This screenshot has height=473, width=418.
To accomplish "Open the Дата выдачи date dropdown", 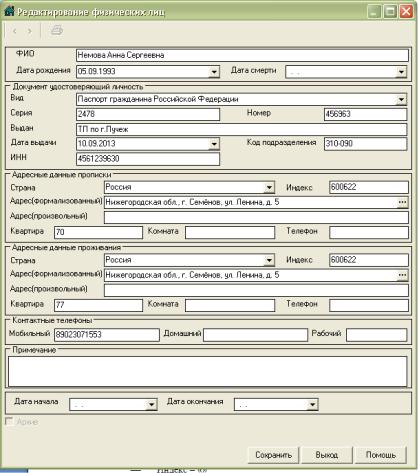I will pyautogui.click(x=214, y=144).
